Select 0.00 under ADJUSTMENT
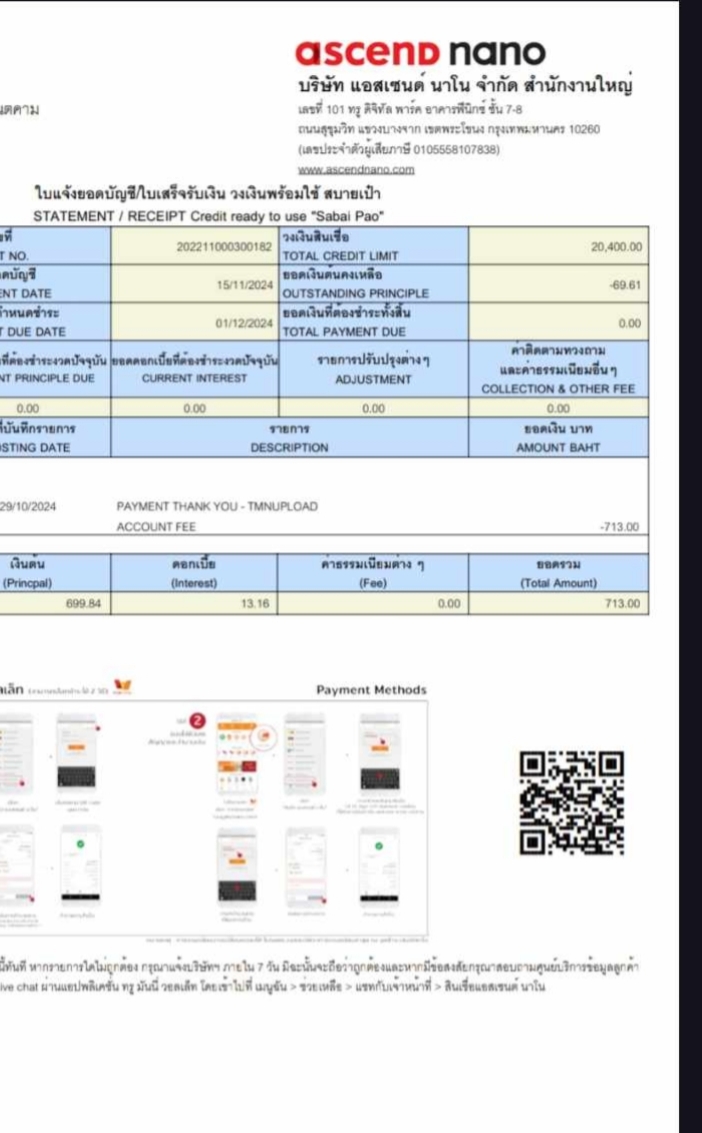The height and width of the screenshot is (1133, 702). tap(373, 408)
